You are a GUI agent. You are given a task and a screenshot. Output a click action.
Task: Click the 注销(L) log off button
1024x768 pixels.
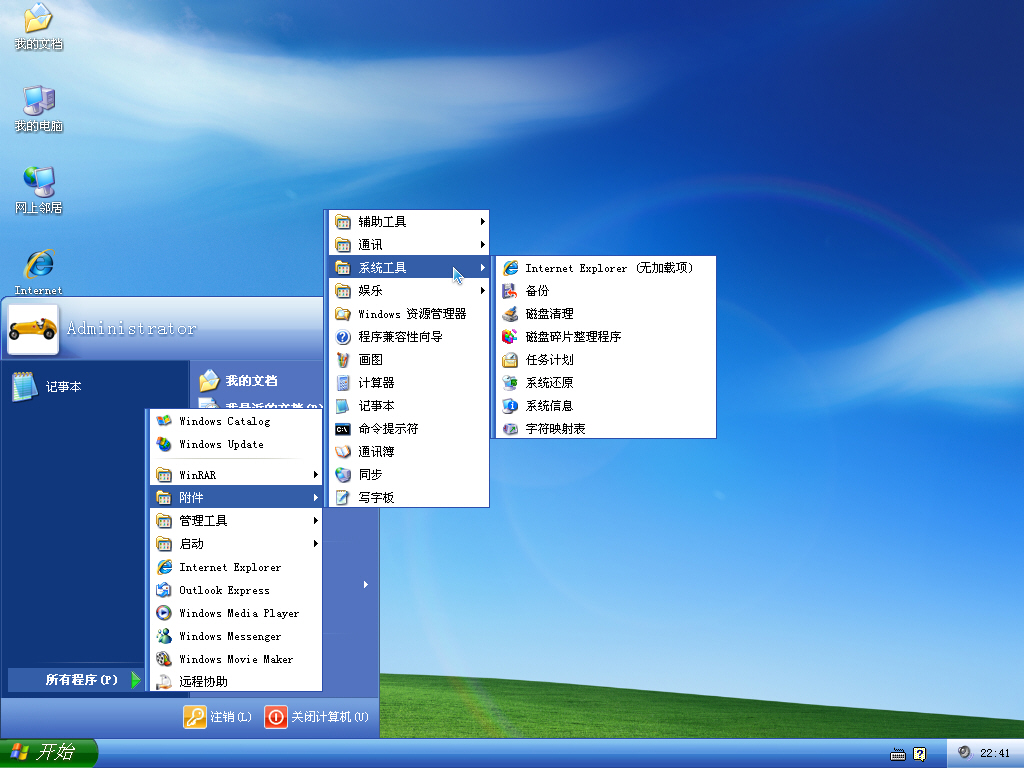click(x=217, y=716)
